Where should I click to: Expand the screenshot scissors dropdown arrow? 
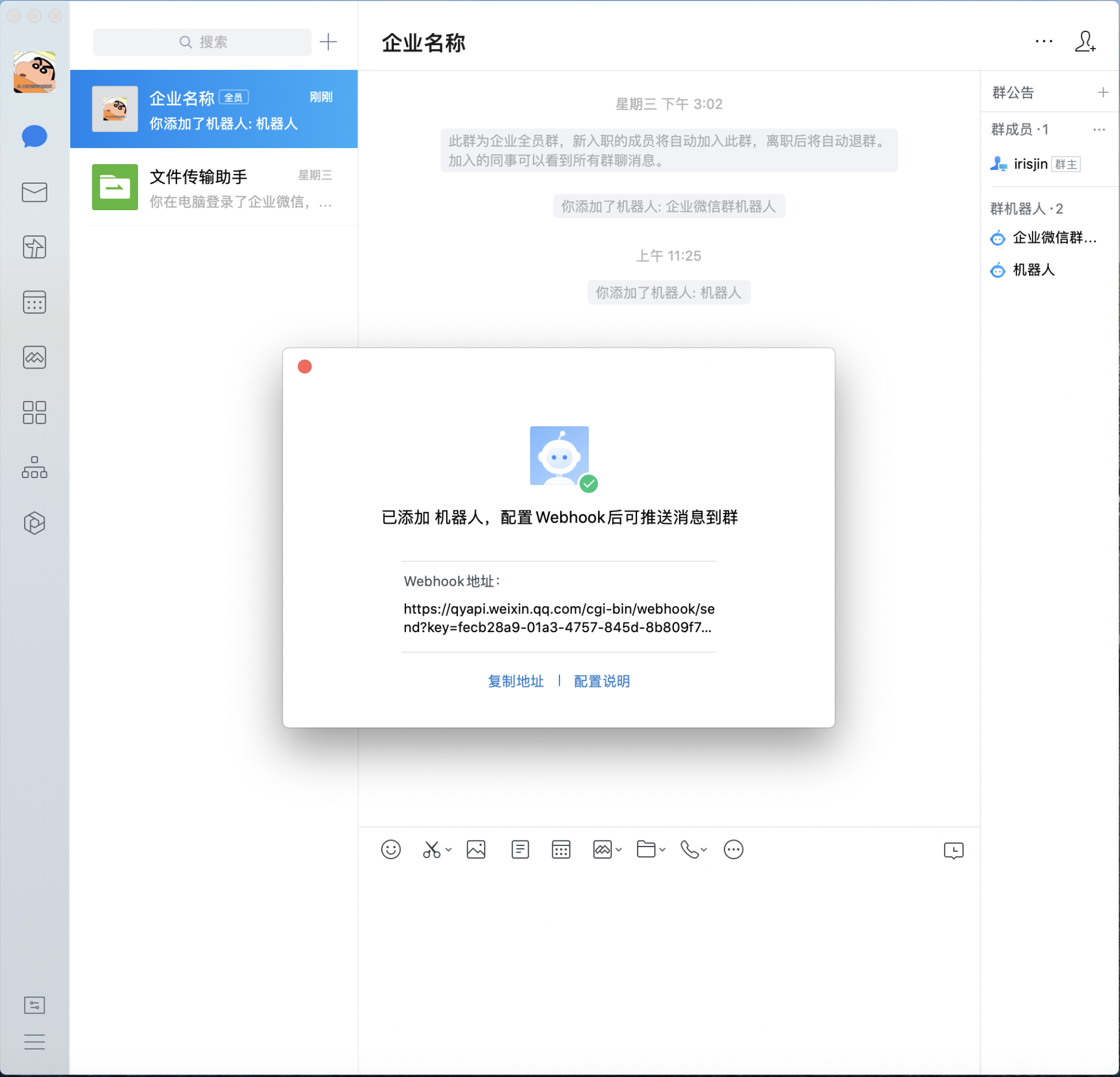[x=448, y=849]
